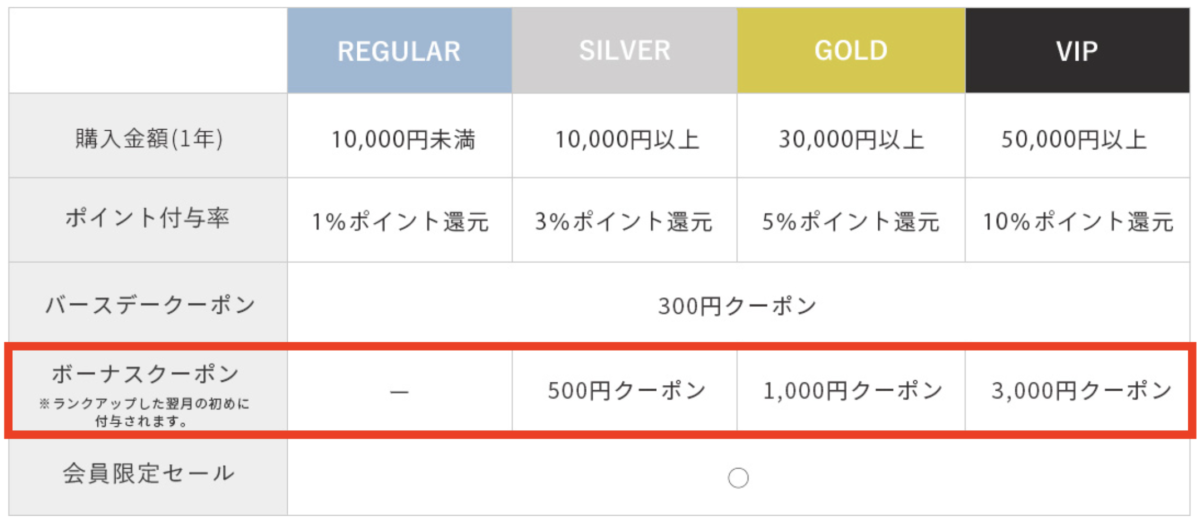This screenshot has width=1200, height=521.
Task: Click the circle icon in 会員限定セール row
Action: [x=738, y=478]
